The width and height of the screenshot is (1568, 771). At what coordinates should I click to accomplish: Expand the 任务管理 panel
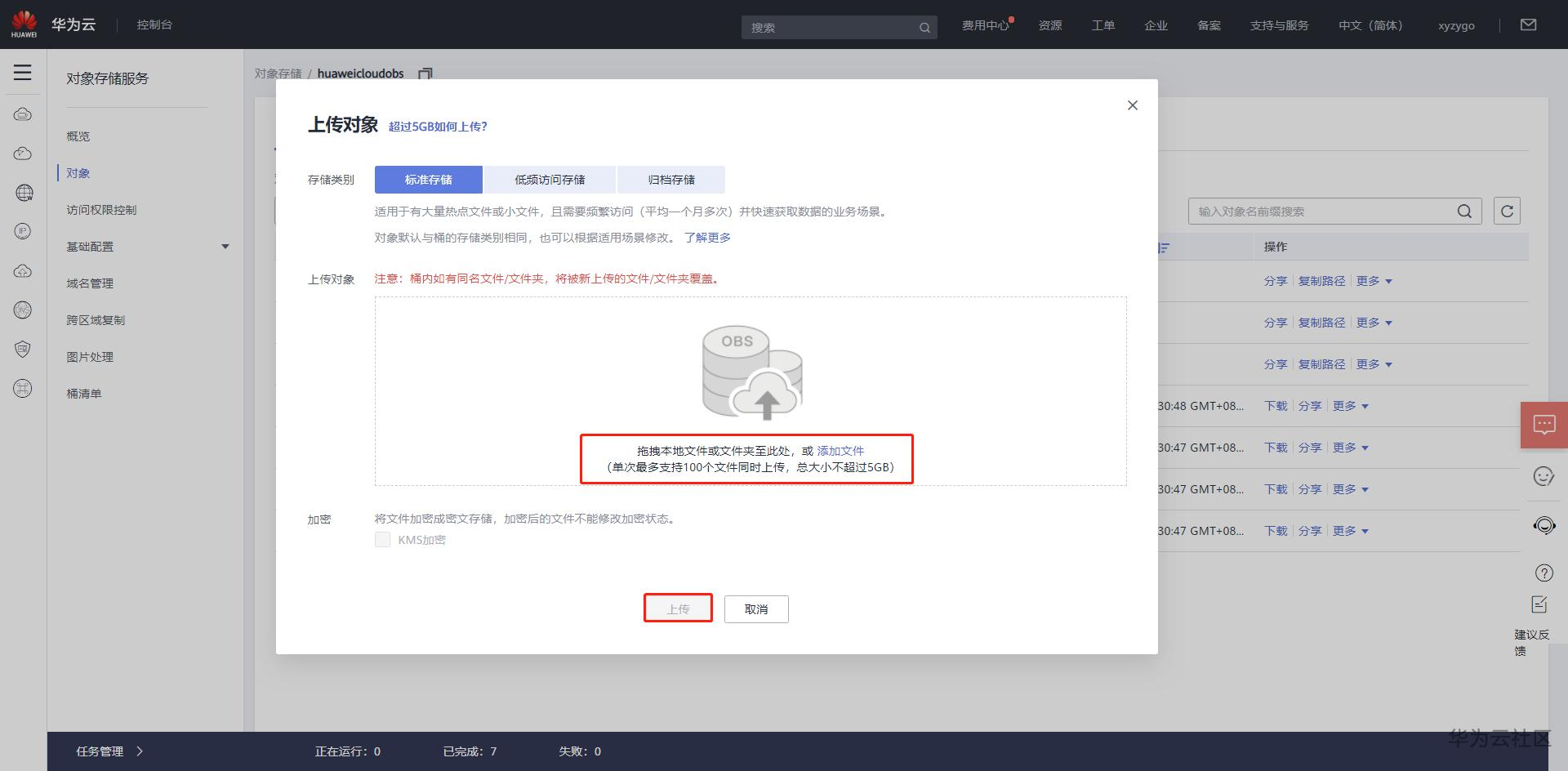pos(109,751)
